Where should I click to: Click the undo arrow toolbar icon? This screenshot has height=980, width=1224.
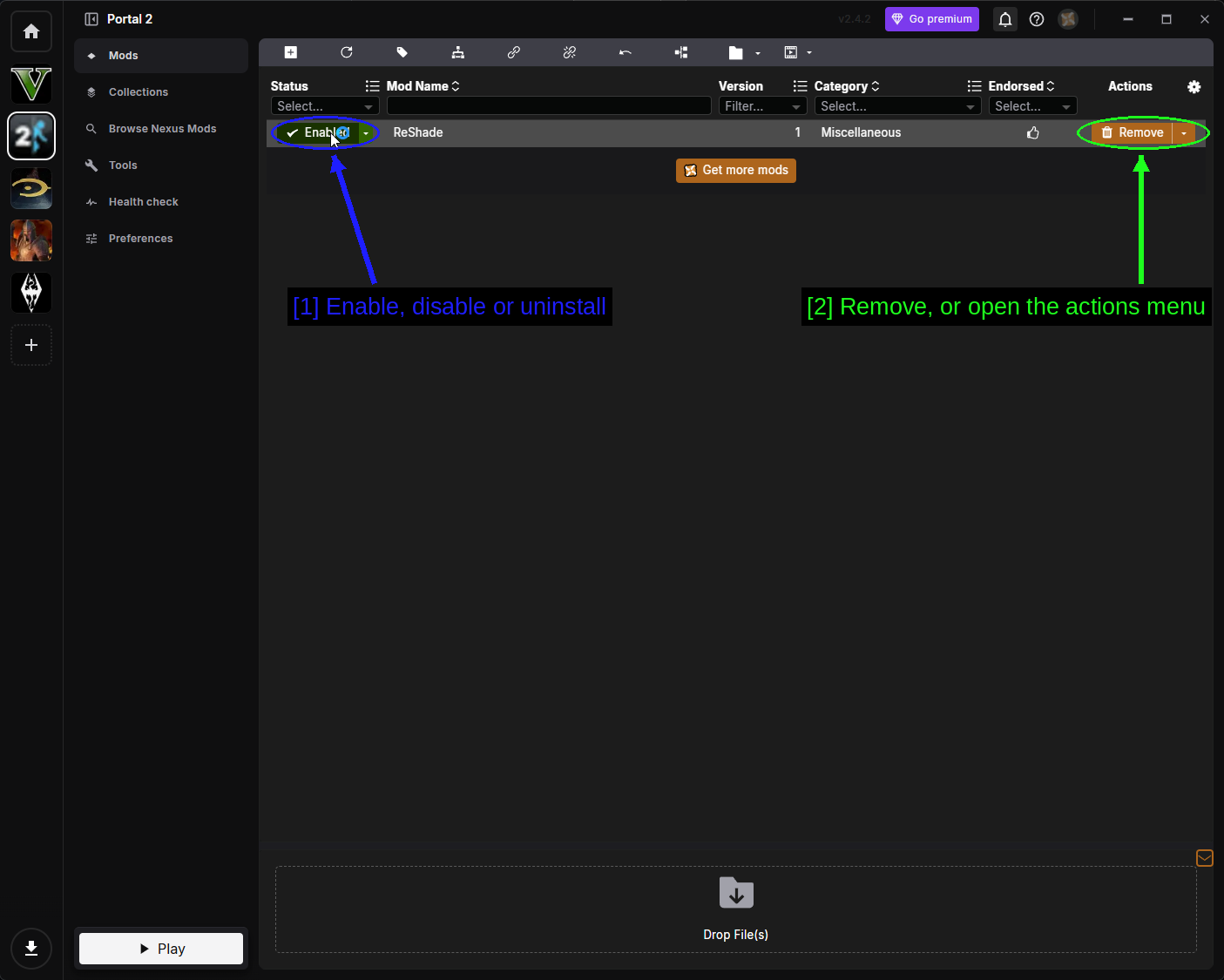626,53
